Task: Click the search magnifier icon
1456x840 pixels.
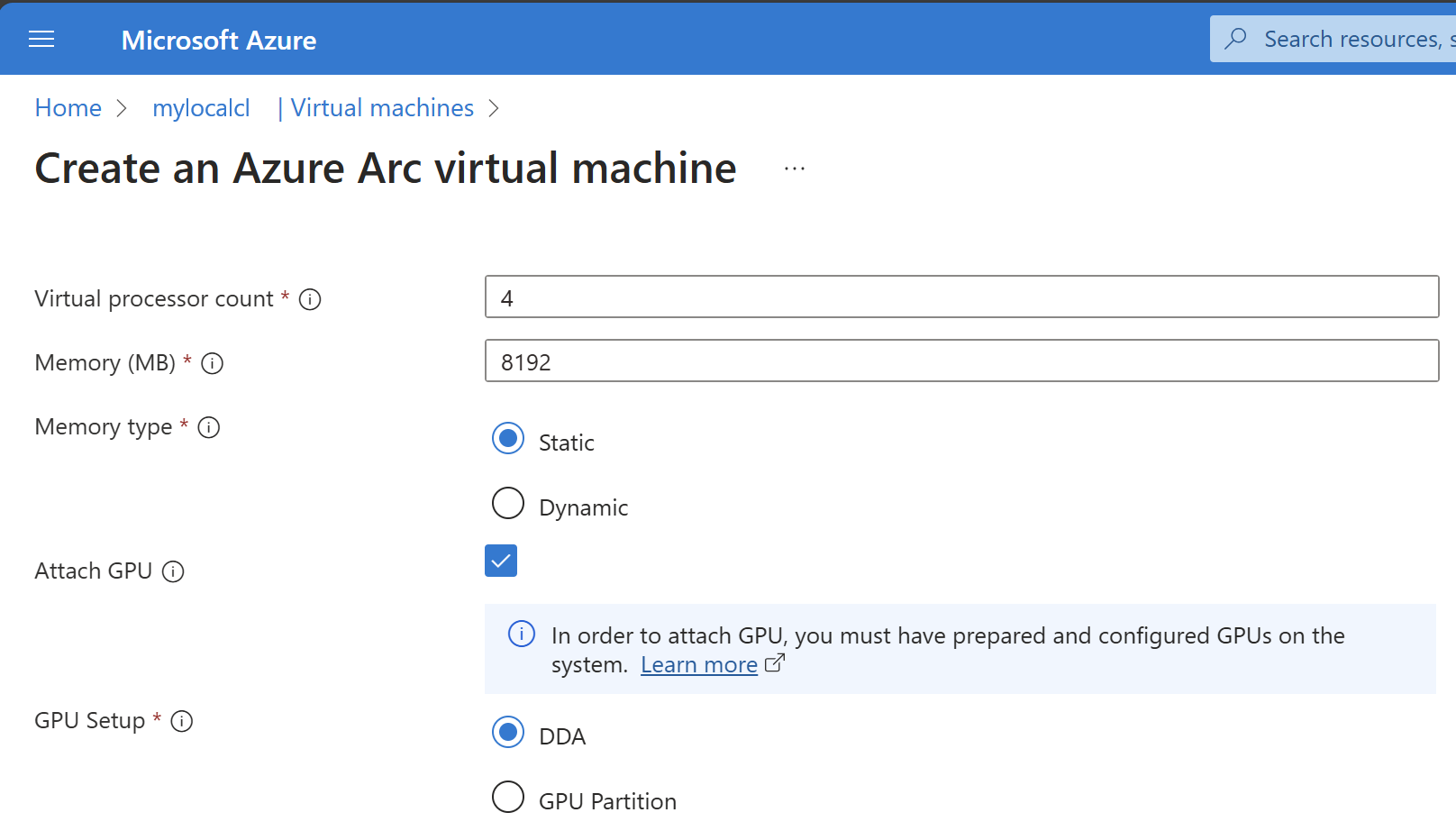Action: click(x=1236, y=39)
